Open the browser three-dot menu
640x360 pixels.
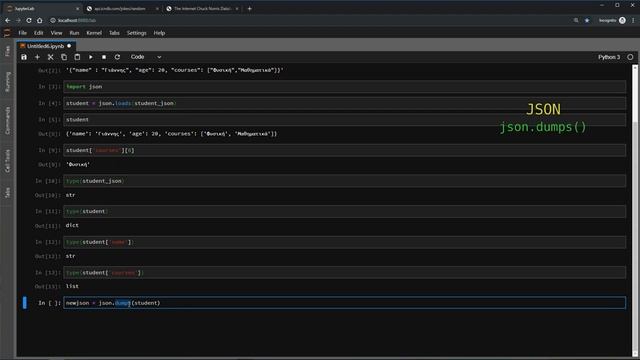tap(633, 20)
